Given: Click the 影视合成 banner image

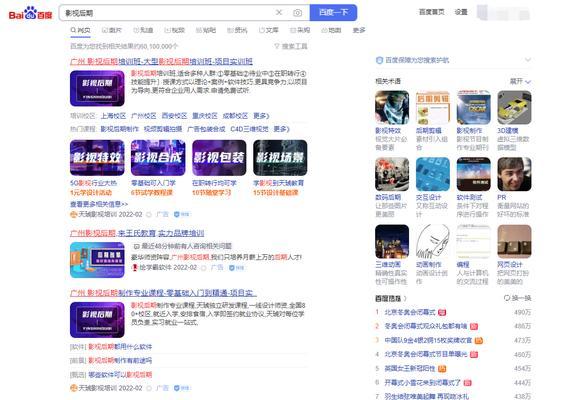Looking at the screenshot, I should [158, 158].
